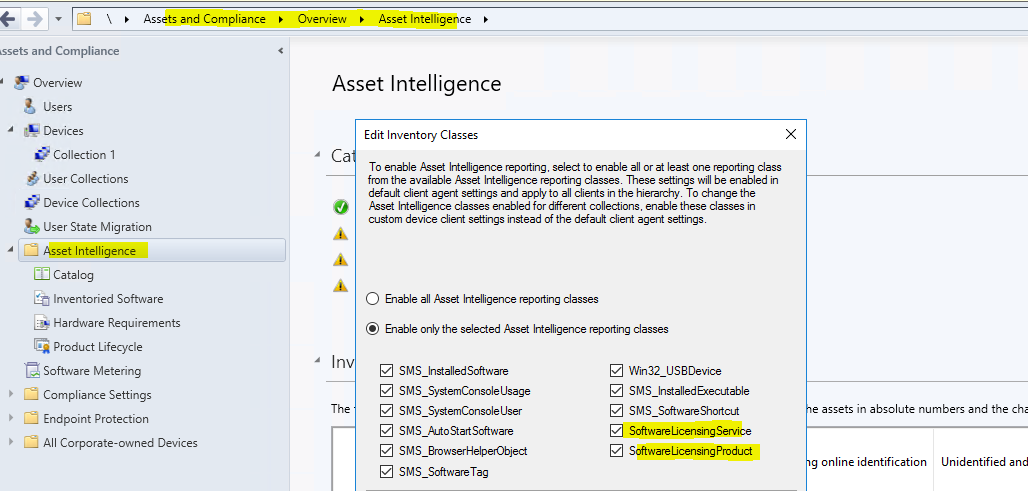Open dropdown arrow after Overview breadcrumb
The height and width of the screenshot is (491, 1028).
(362, 20)
